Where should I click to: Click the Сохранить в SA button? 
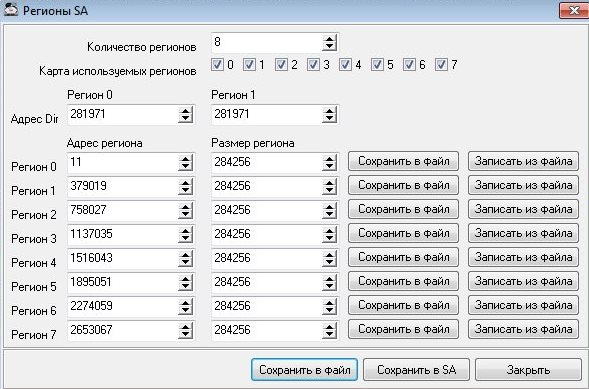tap(416, 370)
